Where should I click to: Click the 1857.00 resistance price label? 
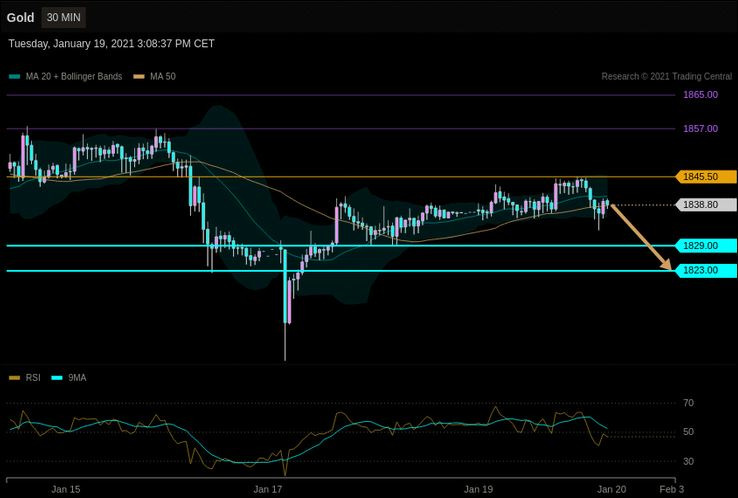tap(700, 129)
